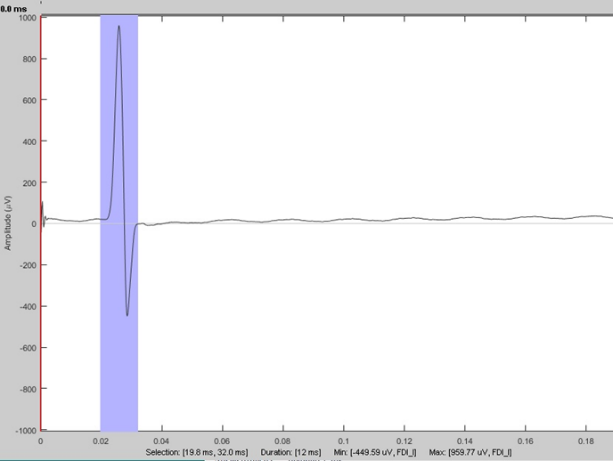Click the 'Min: [-449.59 uV, FDI_l]' text
Image resolution: width=613 pixels, height=461 pixels.
coord(375,452)
